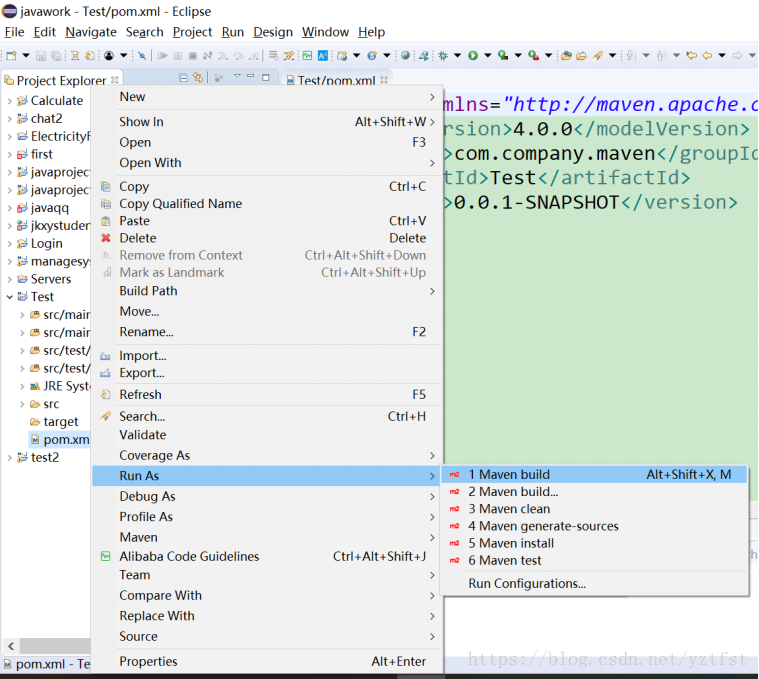Click the Skip All Breakpoints icon

click(142, 56)
